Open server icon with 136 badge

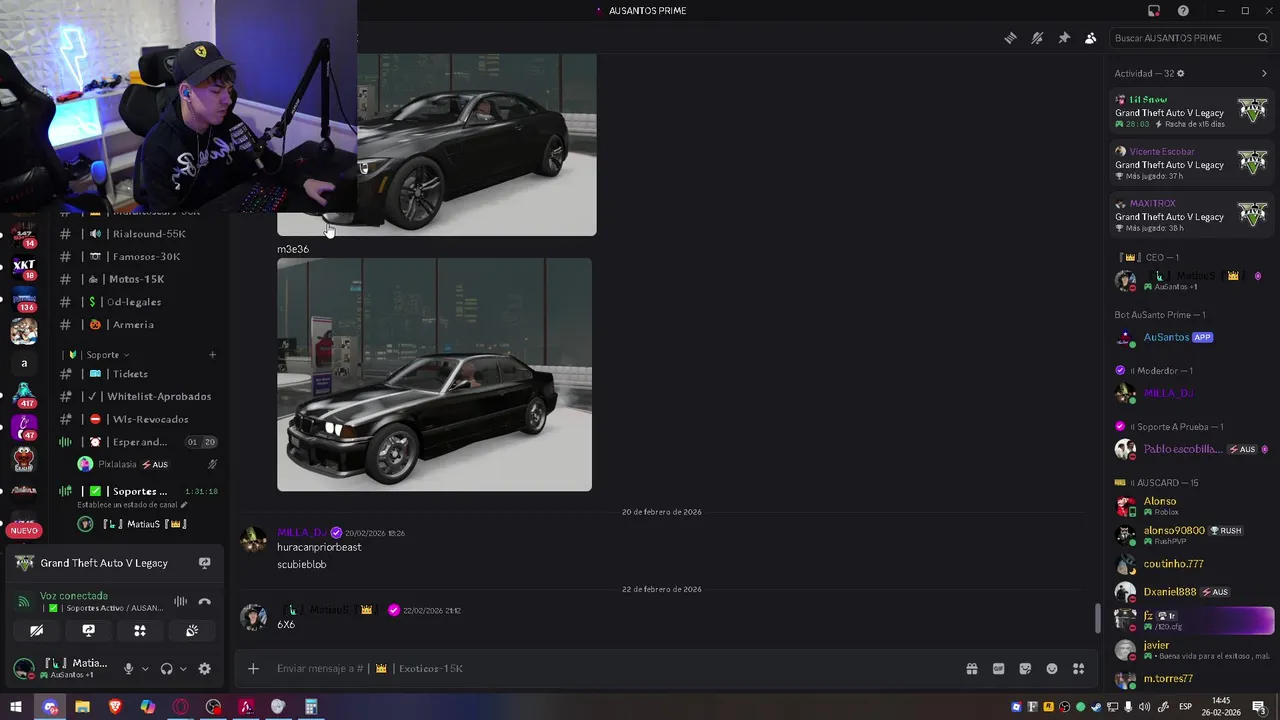tap(24, 298)
